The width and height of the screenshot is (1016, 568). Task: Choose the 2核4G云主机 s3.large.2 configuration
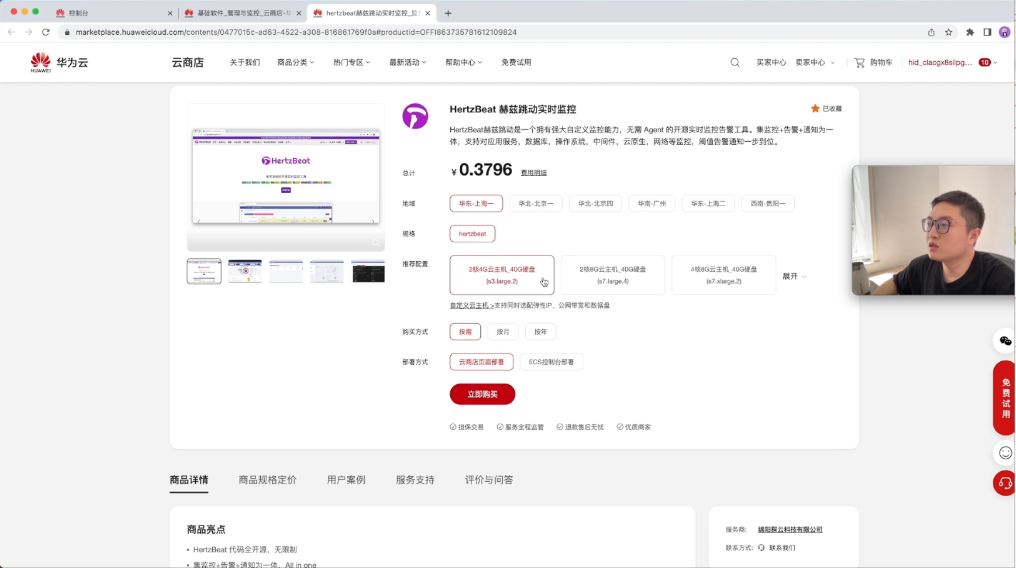click(502, 275)
